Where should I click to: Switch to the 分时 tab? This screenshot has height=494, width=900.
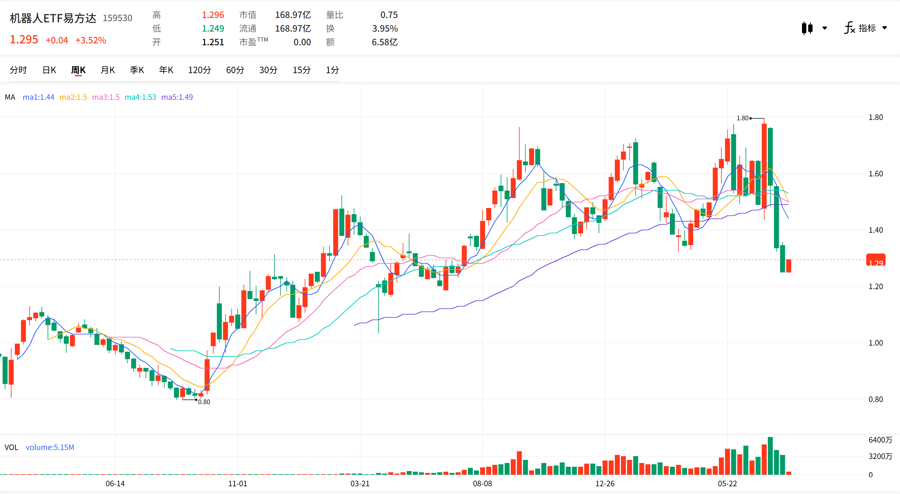tap(18, 70)
